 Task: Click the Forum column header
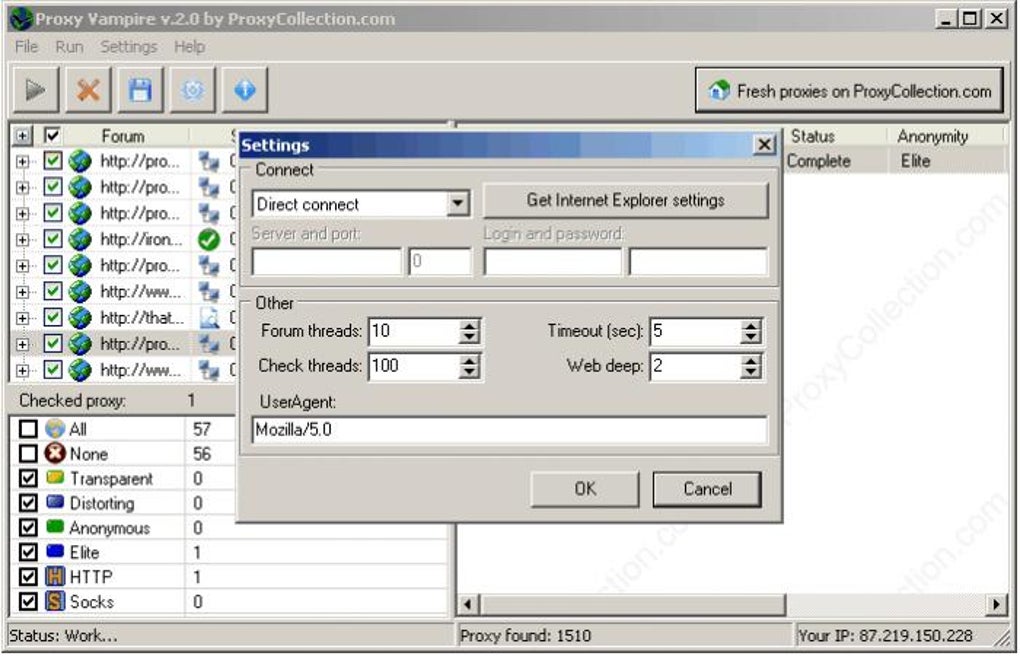124,136
